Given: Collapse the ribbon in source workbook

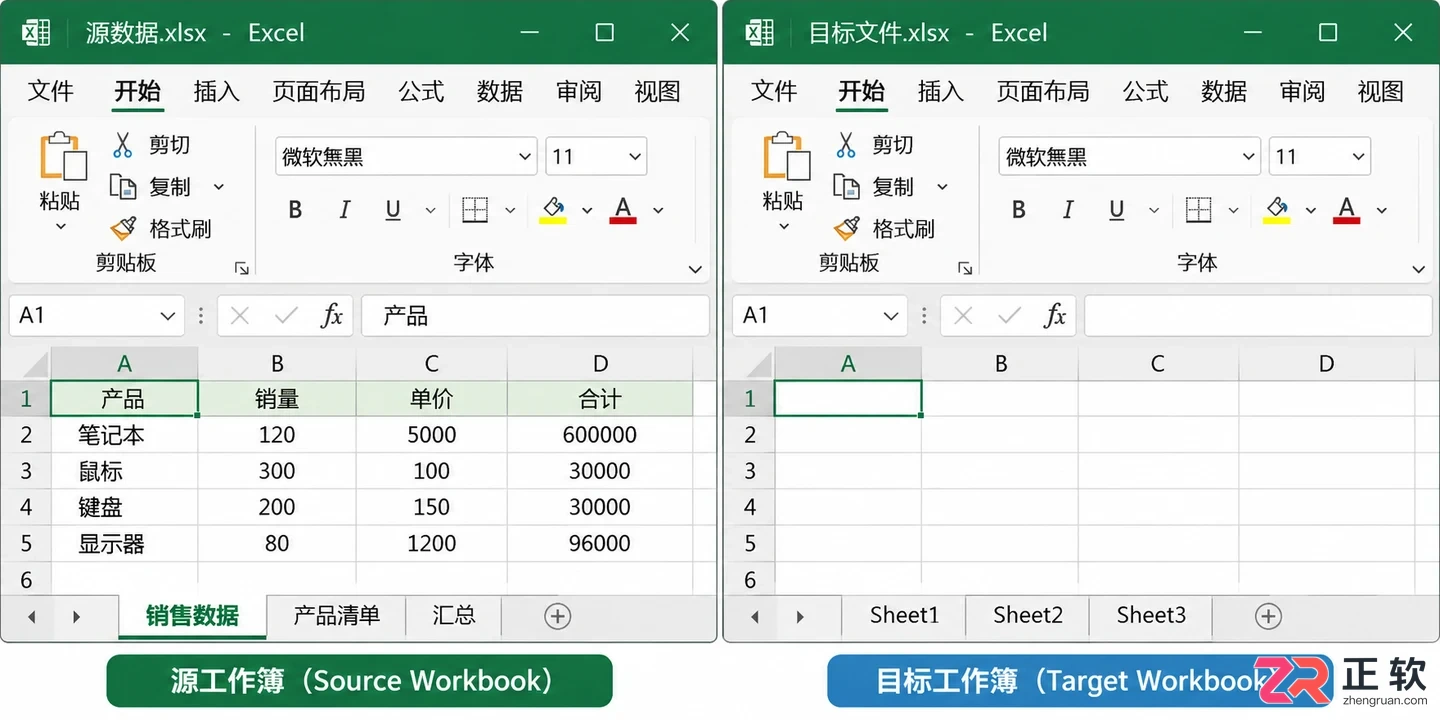Looking at the screenshot, I should coord(695,269).
